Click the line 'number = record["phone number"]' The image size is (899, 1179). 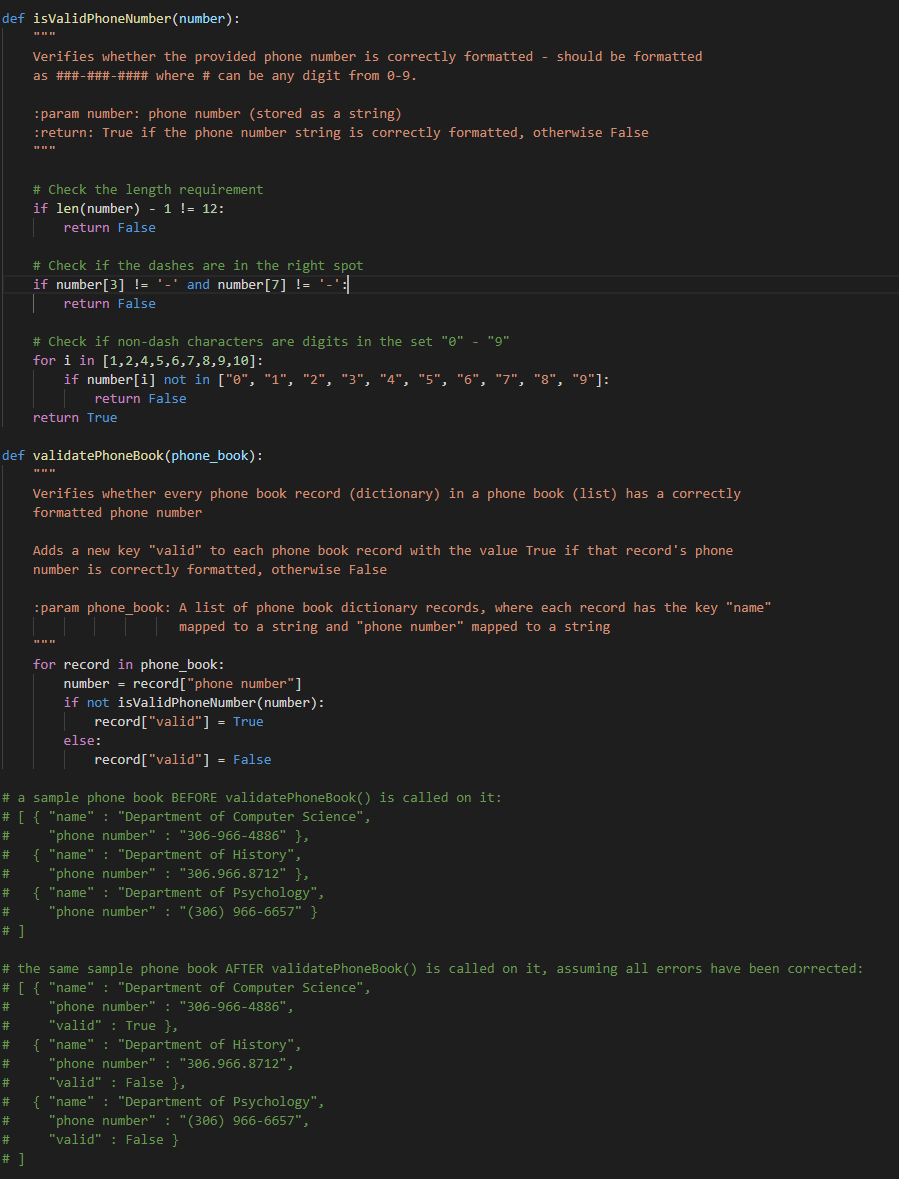[x=183, y=683]
